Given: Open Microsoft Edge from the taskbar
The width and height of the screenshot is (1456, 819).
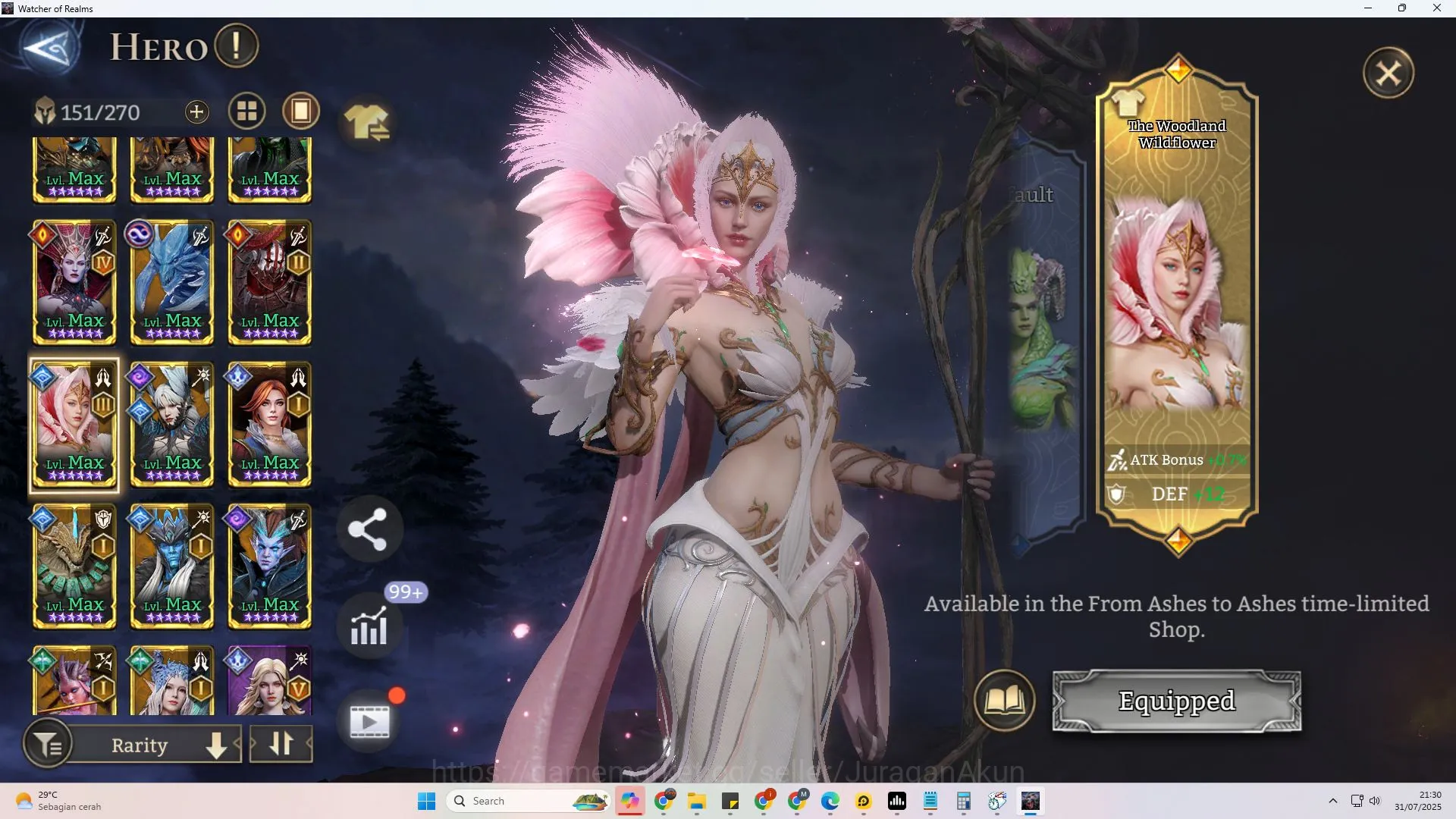Looking at the screenshot, I should click(x=830, y=801).
